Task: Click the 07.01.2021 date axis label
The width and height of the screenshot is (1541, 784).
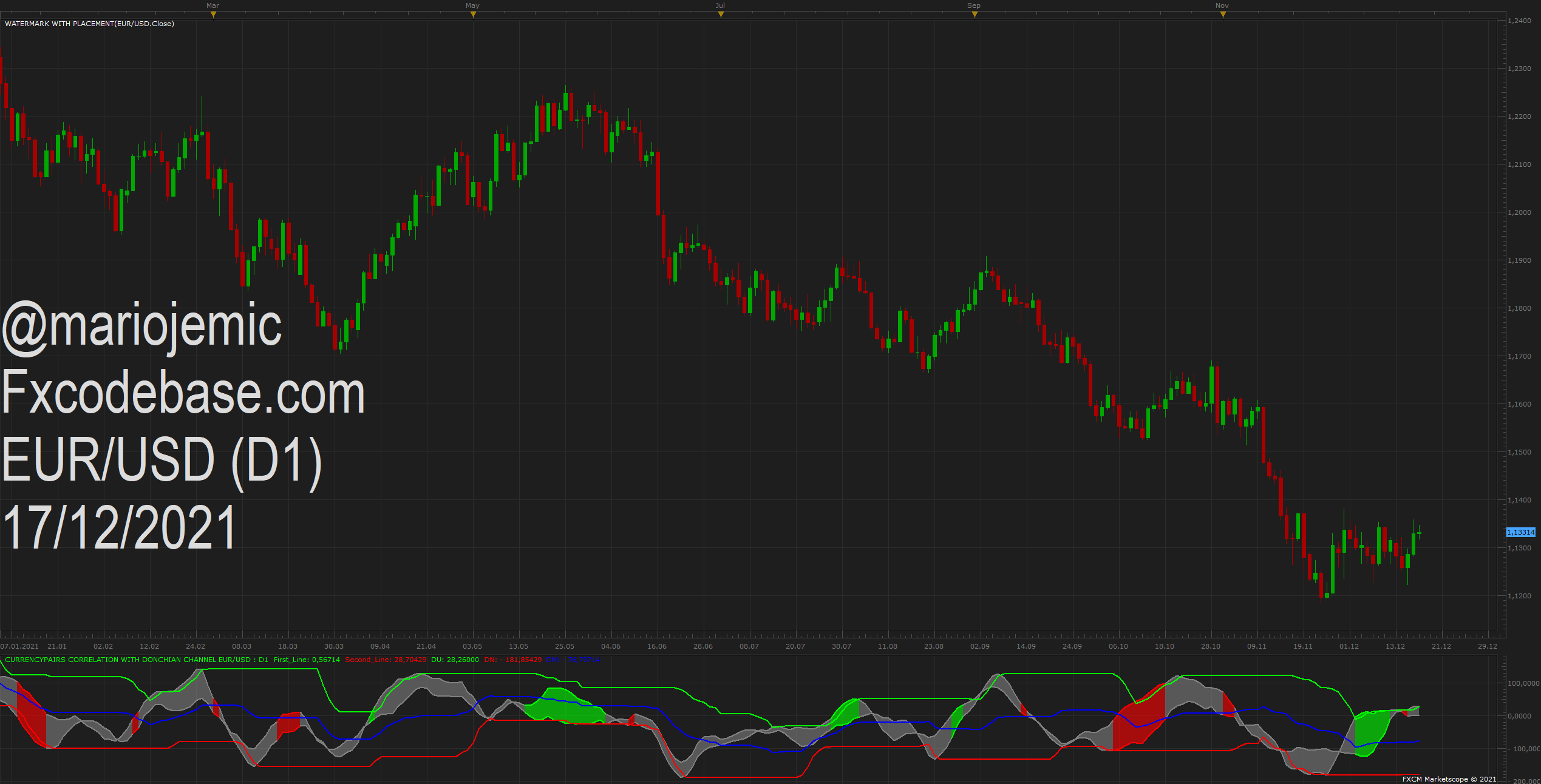Action: click(x=19, y=646)
